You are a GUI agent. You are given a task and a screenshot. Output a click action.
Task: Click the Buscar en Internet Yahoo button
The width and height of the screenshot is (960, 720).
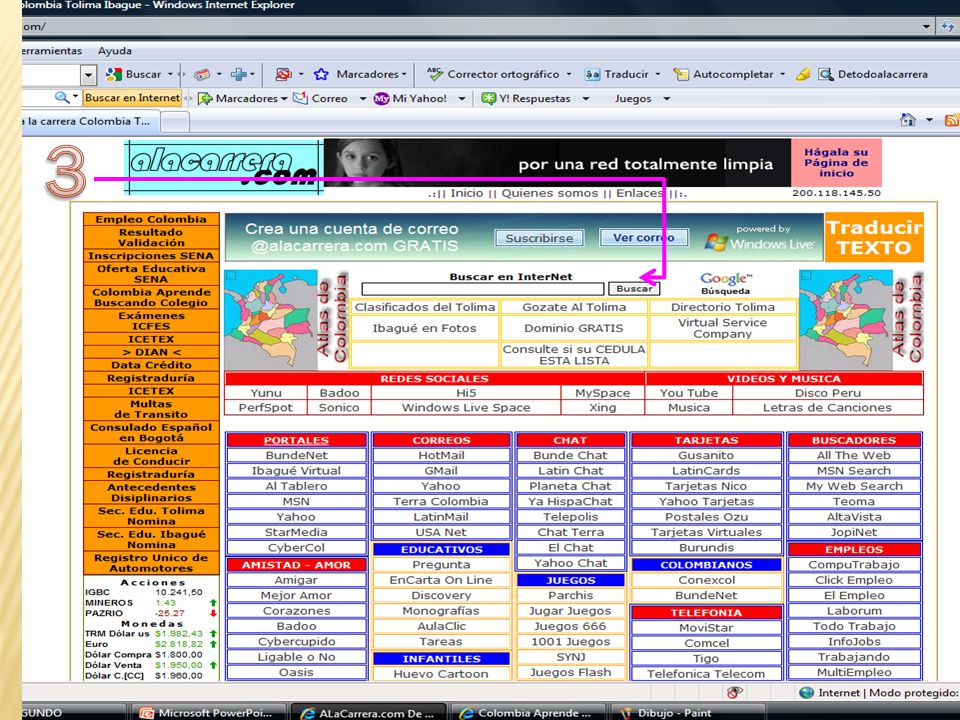pos(132,97)
